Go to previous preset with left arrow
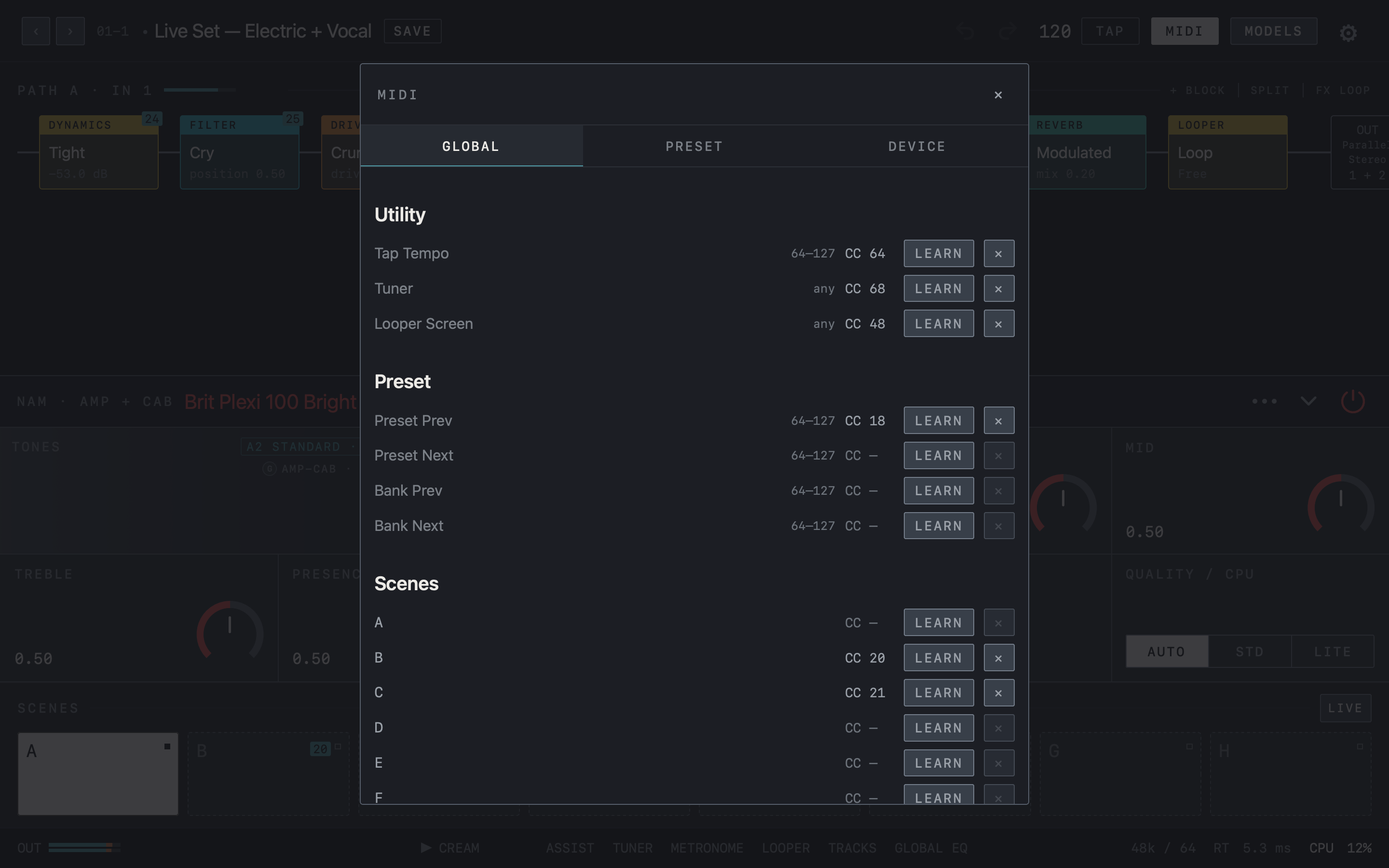The width and height of the screenshot is (1389, 868). point(36,31)
